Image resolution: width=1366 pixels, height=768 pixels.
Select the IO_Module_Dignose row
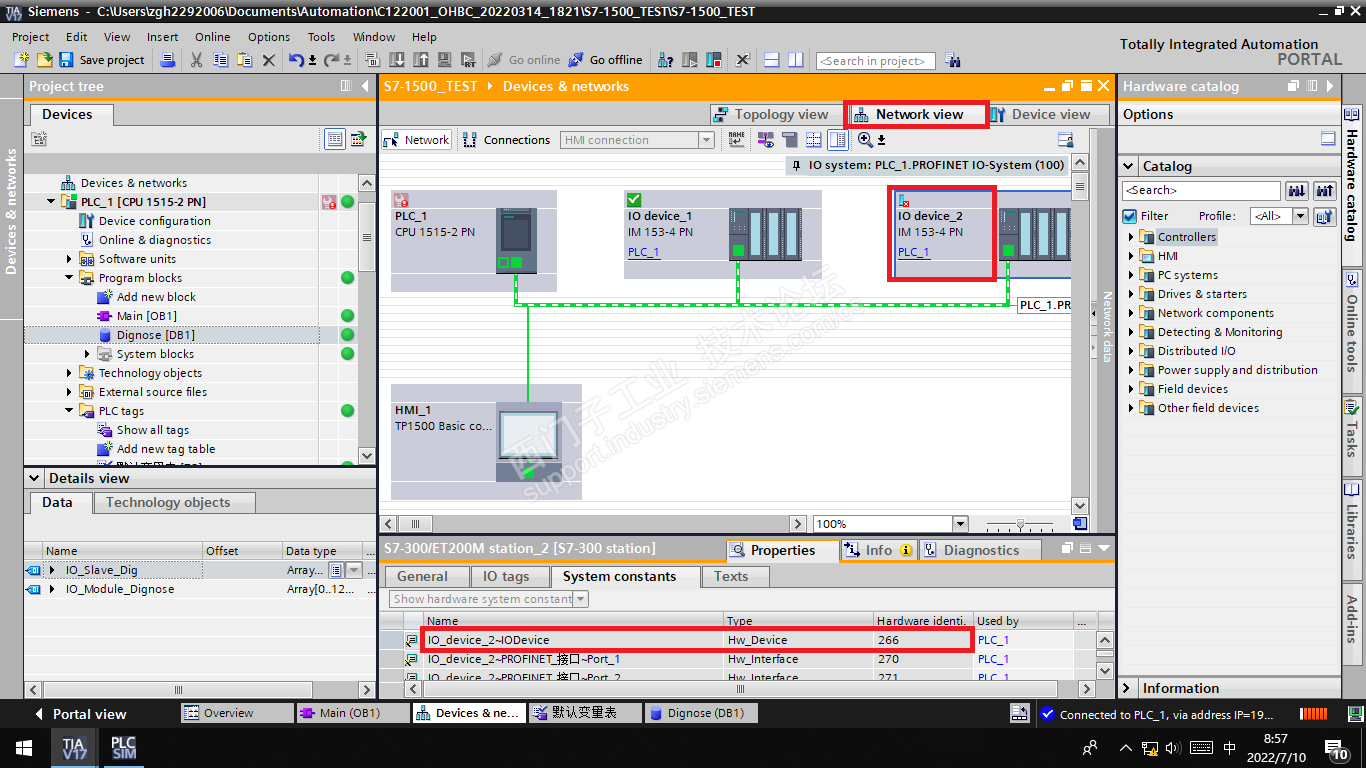click(x=200, y=589)
